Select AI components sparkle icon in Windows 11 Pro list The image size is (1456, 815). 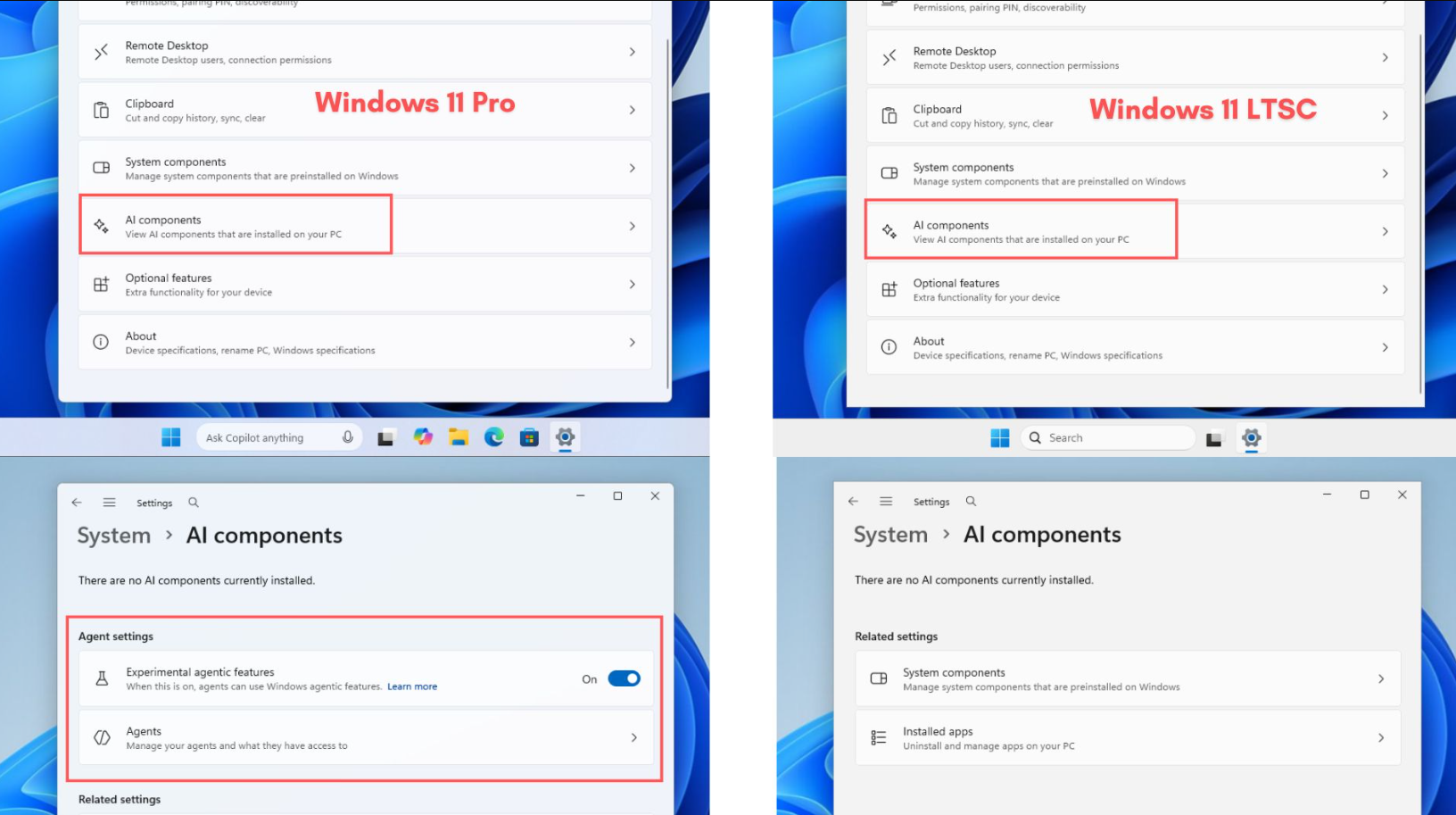coord(102,226)
